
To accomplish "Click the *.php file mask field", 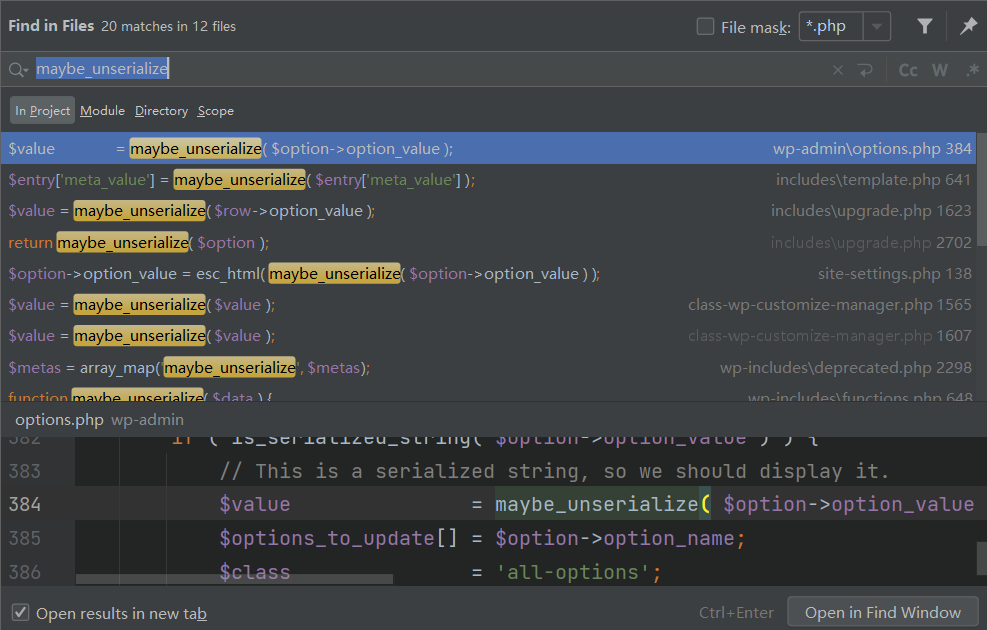I will [831, 27].
